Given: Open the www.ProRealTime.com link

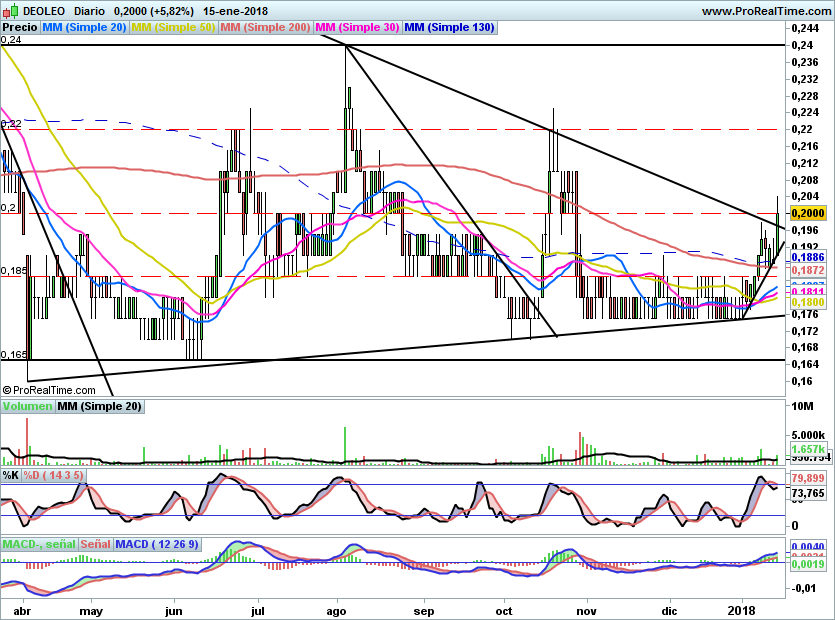Looking at the screenshot, I should [x=766, y=10].
